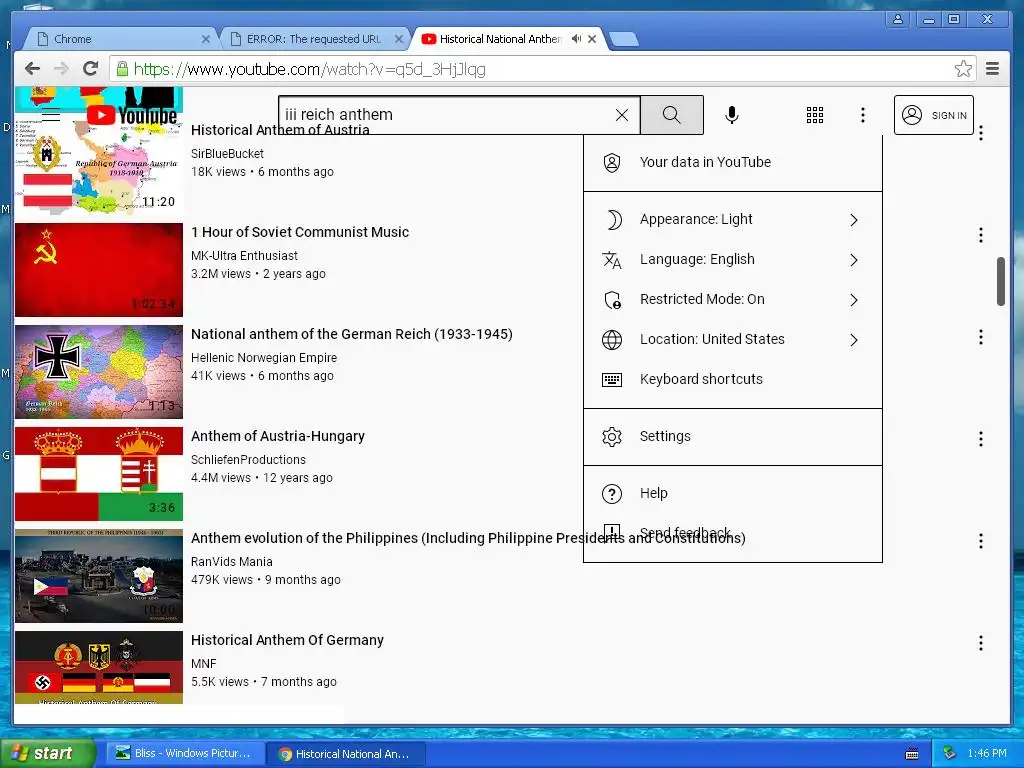Open the YouTube apps grid
The image size is (1024, 768).
[814, 115]
